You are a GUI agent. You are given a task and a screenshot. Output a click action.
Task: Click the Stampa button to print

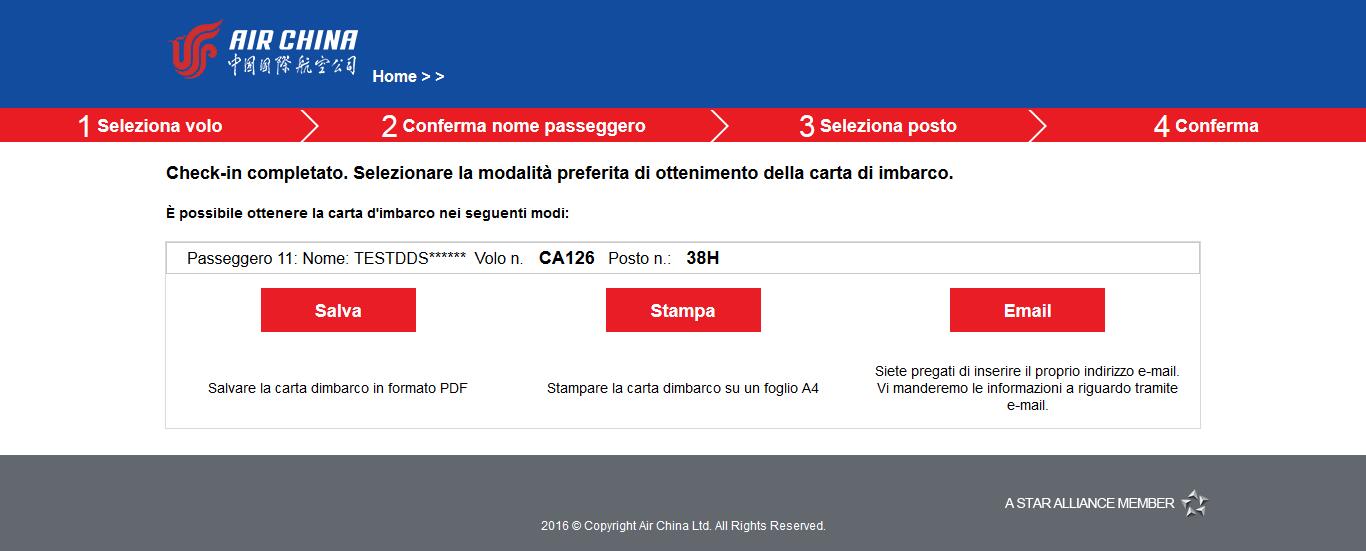point(683,310)
